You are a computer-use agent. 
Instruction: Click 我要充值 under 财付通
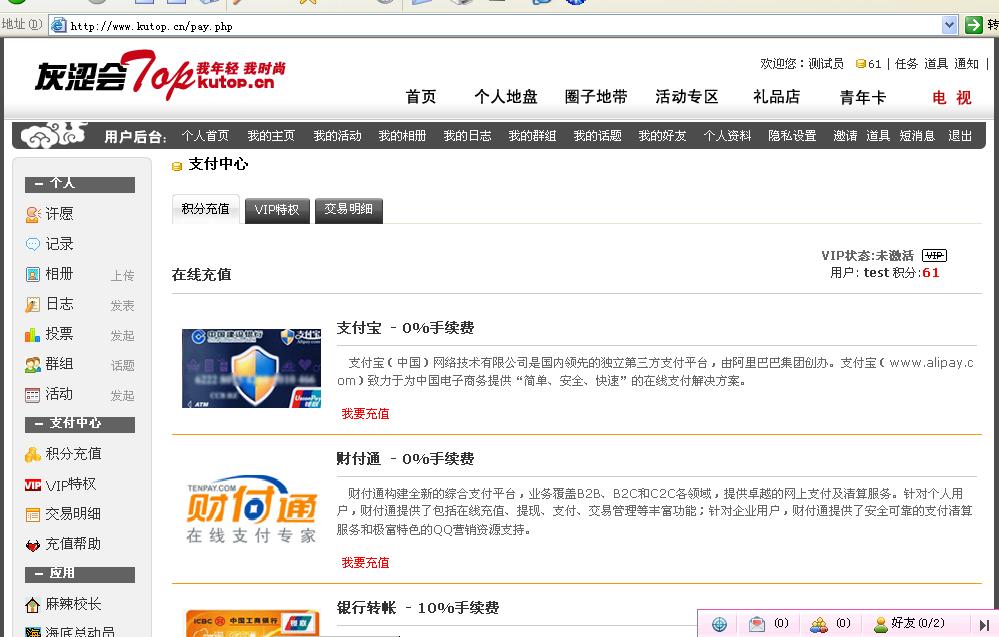[365, 563]
